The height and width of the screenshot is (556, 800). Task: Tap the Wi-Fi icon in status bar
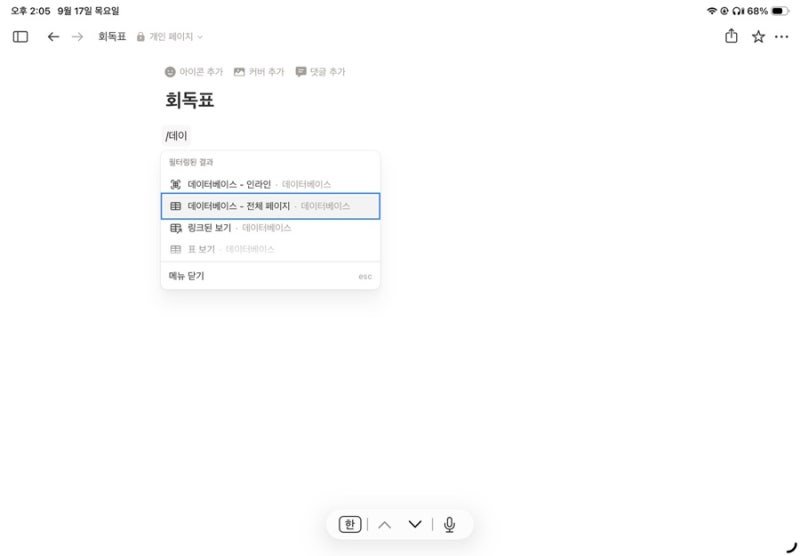tap(711, 11)
